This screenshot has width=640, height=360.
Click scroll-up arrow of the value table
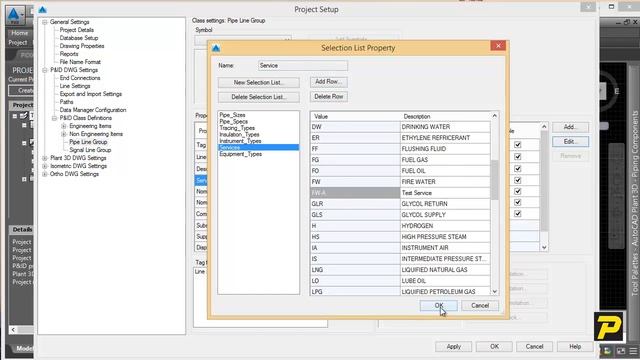point(495,116)
